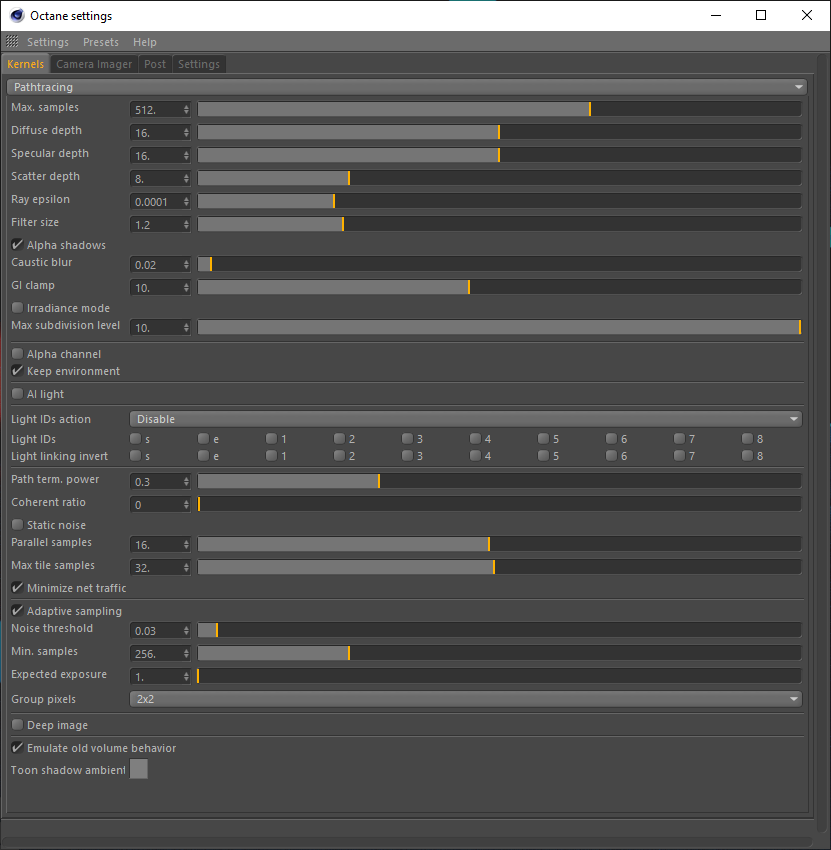Click the Max subdivision level stepper arrows
Screen dimensions: 831x850
click(x=186, y=327)
